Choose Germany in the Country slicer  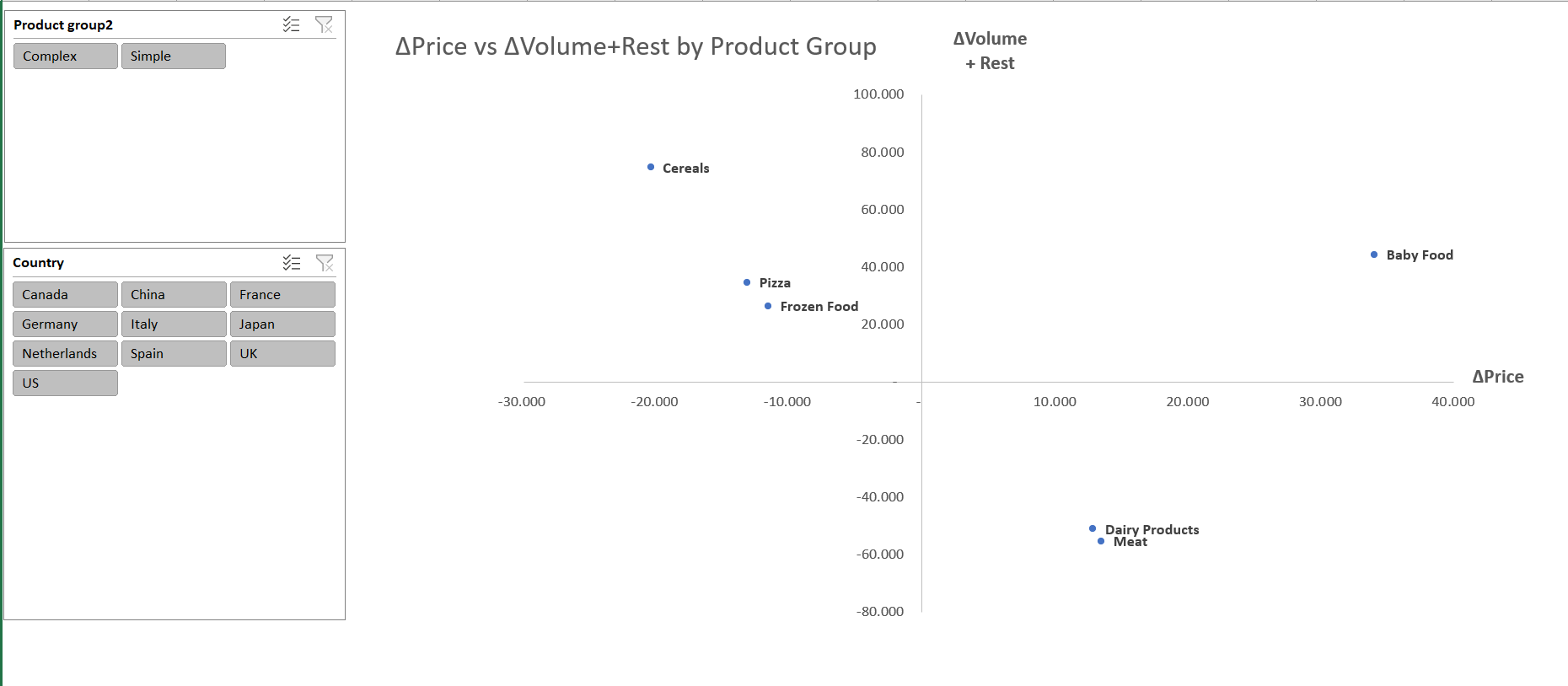[66, 324]
